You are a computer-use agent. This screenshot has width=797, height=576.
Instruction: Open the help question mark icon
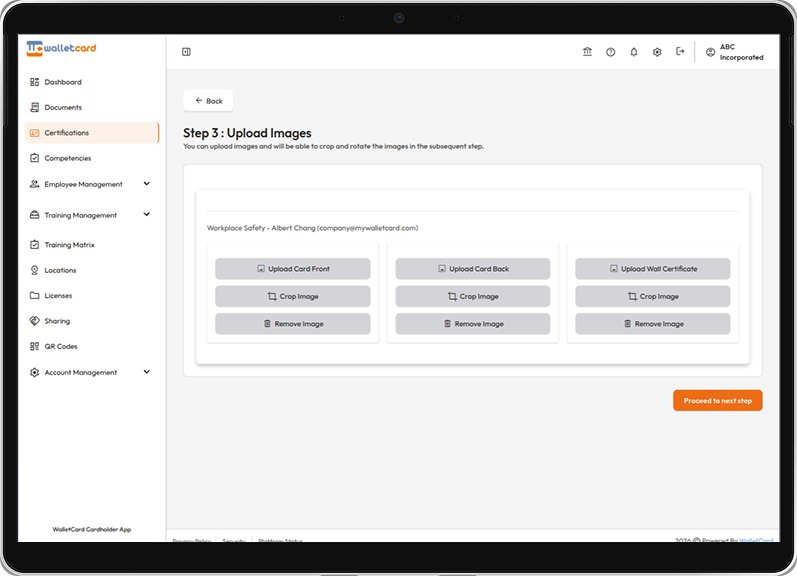(610, 52)
